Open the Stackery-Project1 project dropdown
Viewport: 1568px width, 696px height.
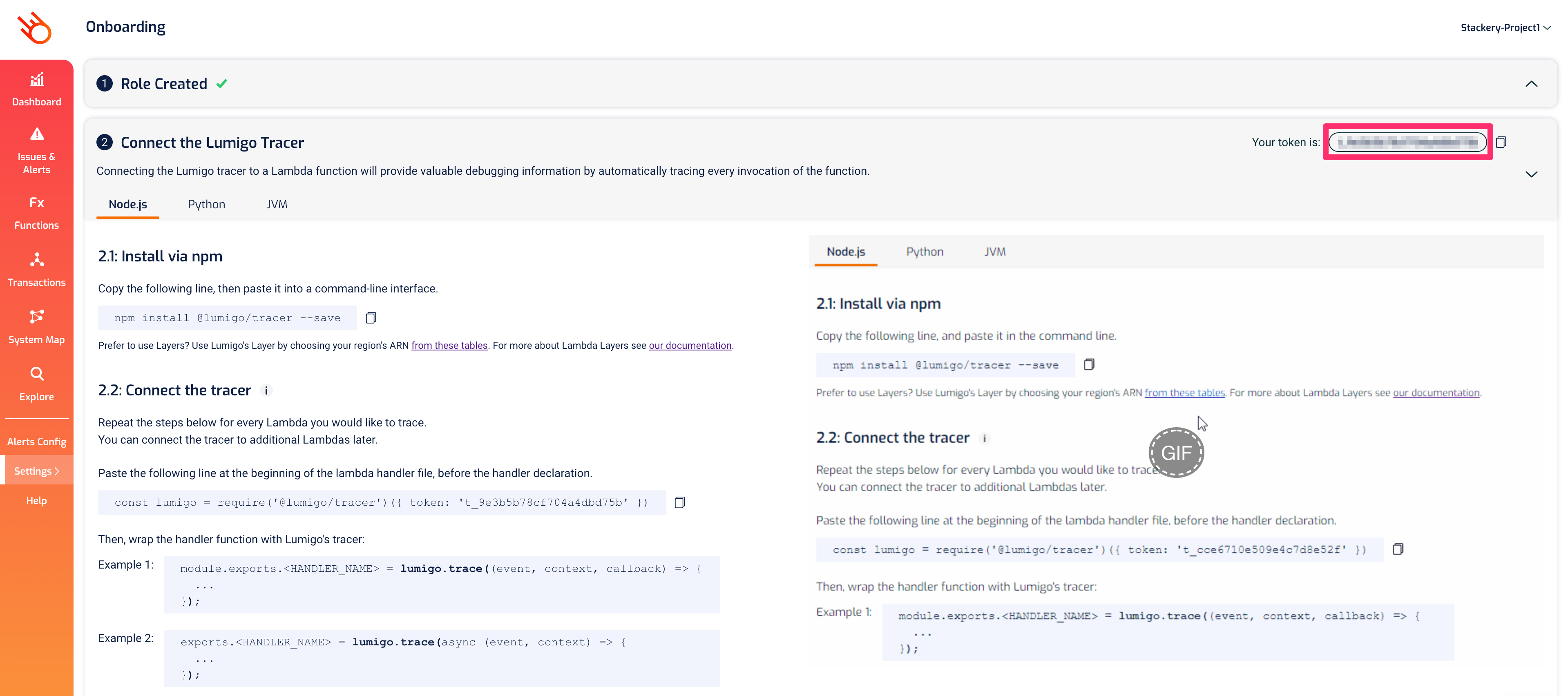1505,28
